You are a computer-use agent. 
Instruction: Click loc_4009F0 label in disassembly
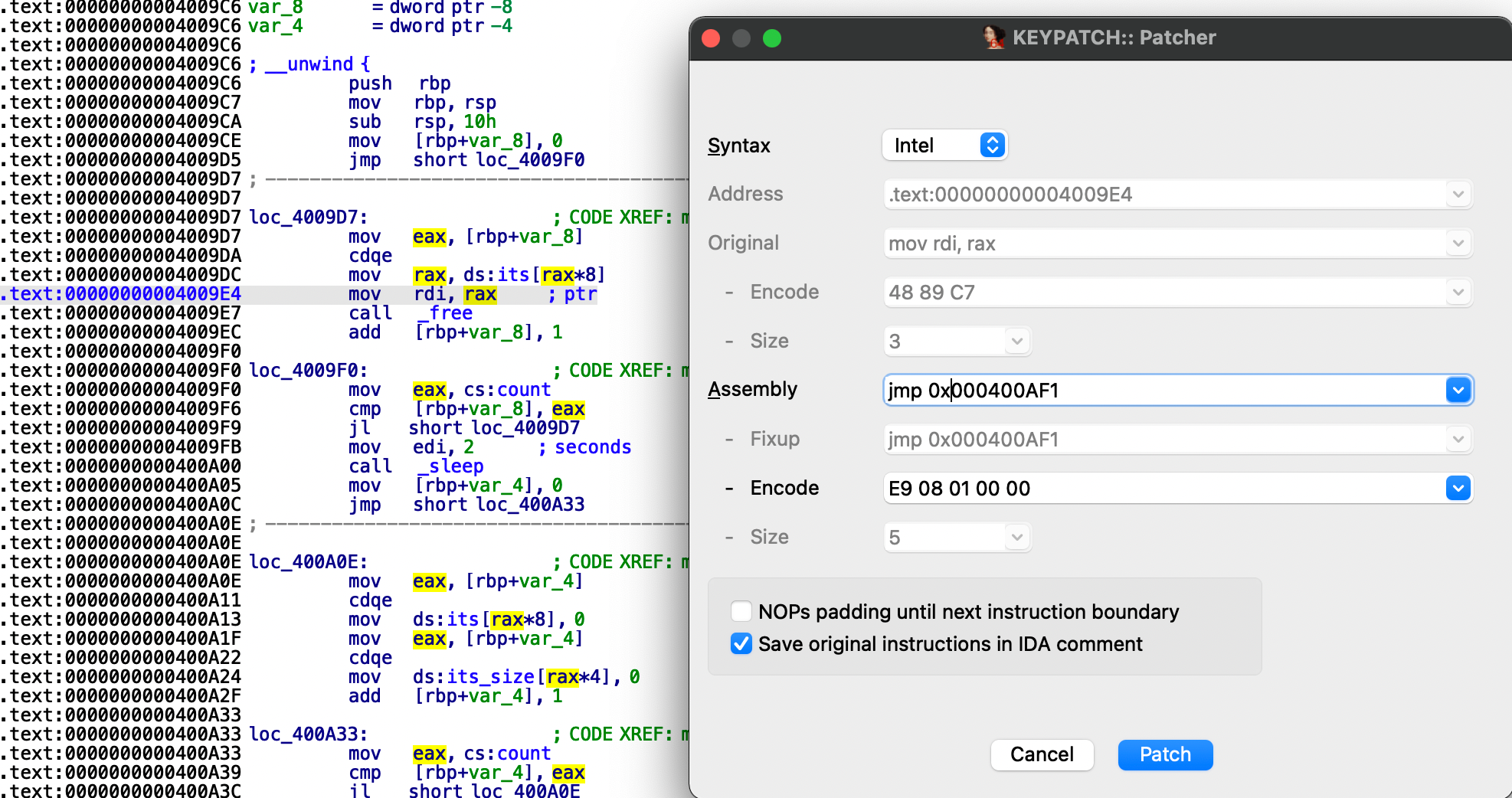click(308, 371)
